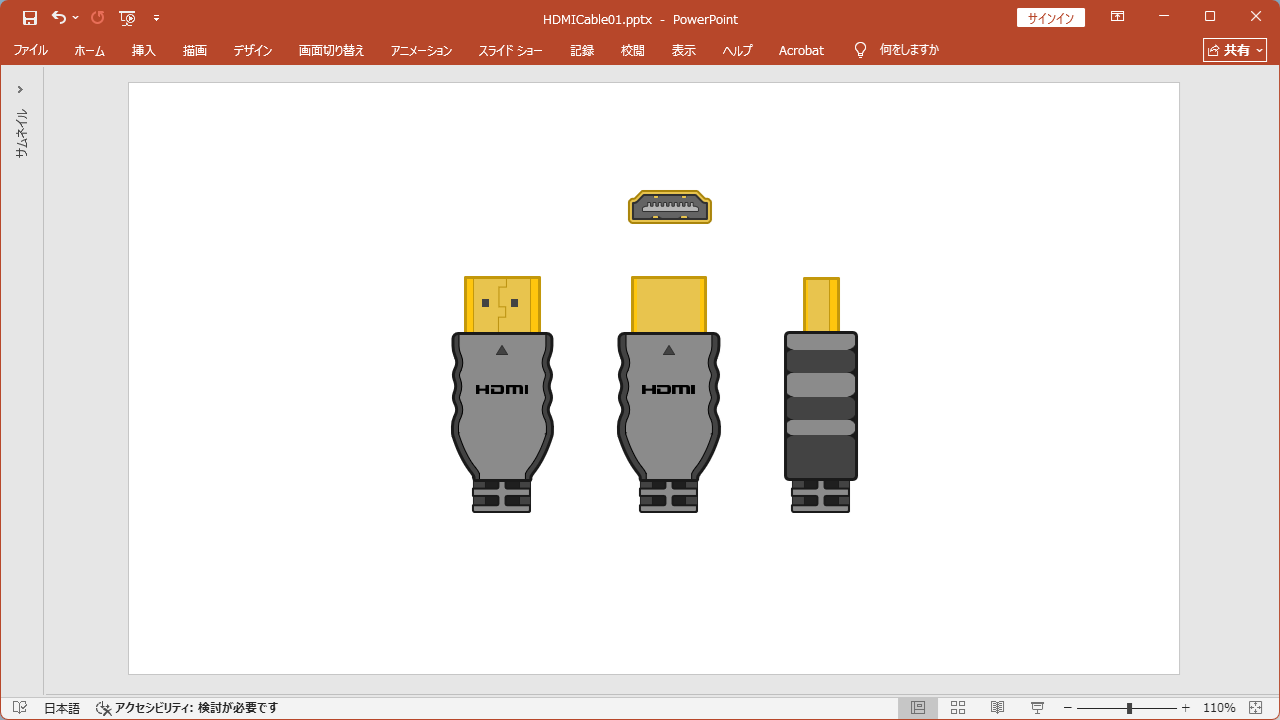
Task: Start slideshow from beginning via toolbar icon
Action: [x=127, y=18]
